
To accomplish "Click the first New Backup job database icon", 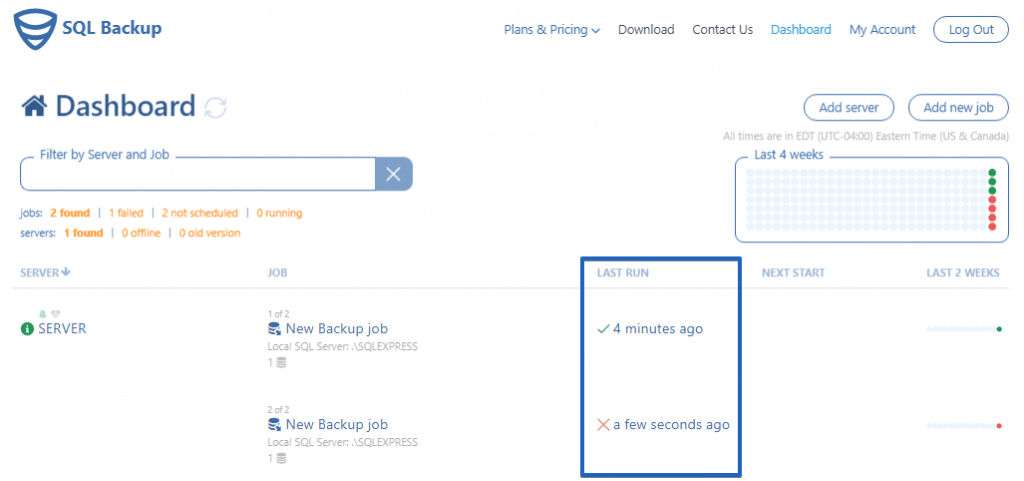I will coord(274,329).
